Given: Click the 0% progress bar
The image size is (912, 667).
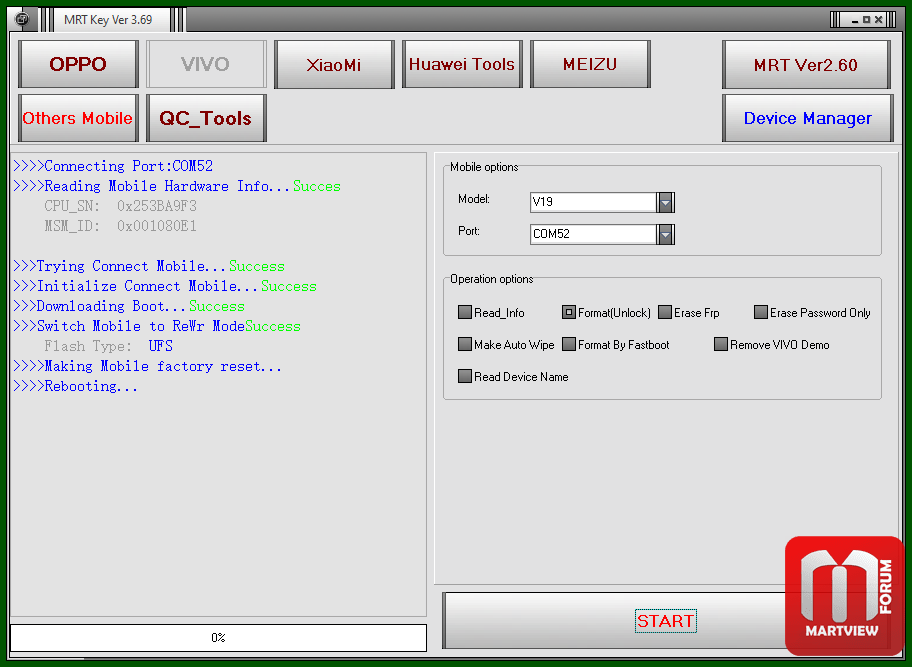Looking at the screenshot, I should [x=218, y=638].
